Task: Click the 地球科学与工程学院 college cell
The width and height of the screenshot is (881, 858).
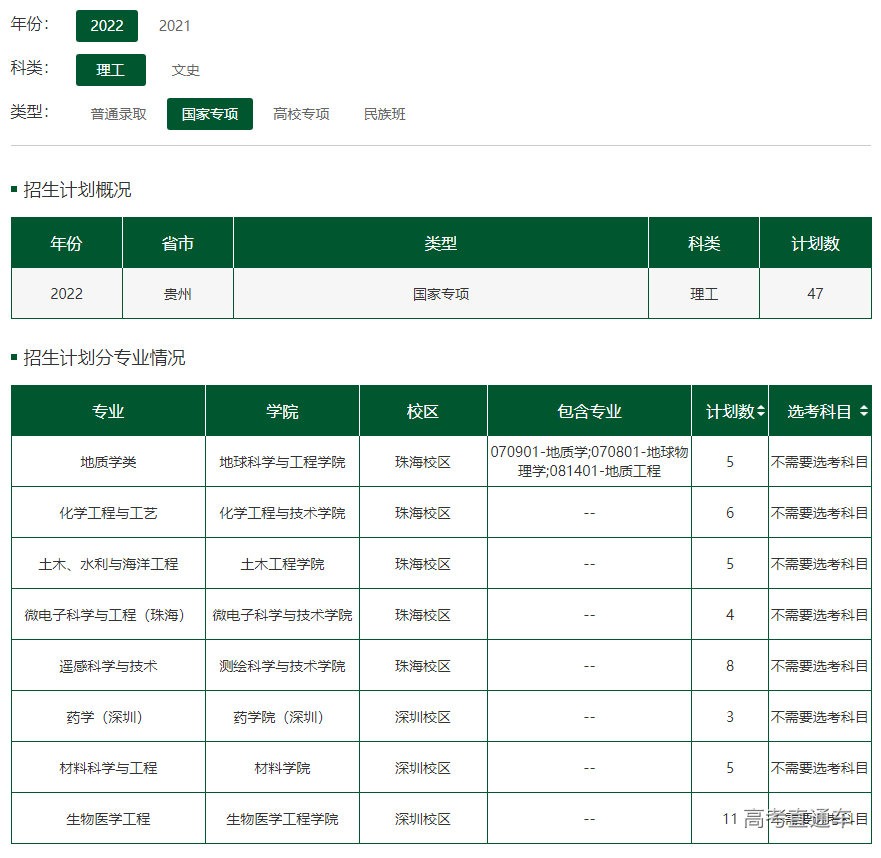Action: click(x=281, y=461)
